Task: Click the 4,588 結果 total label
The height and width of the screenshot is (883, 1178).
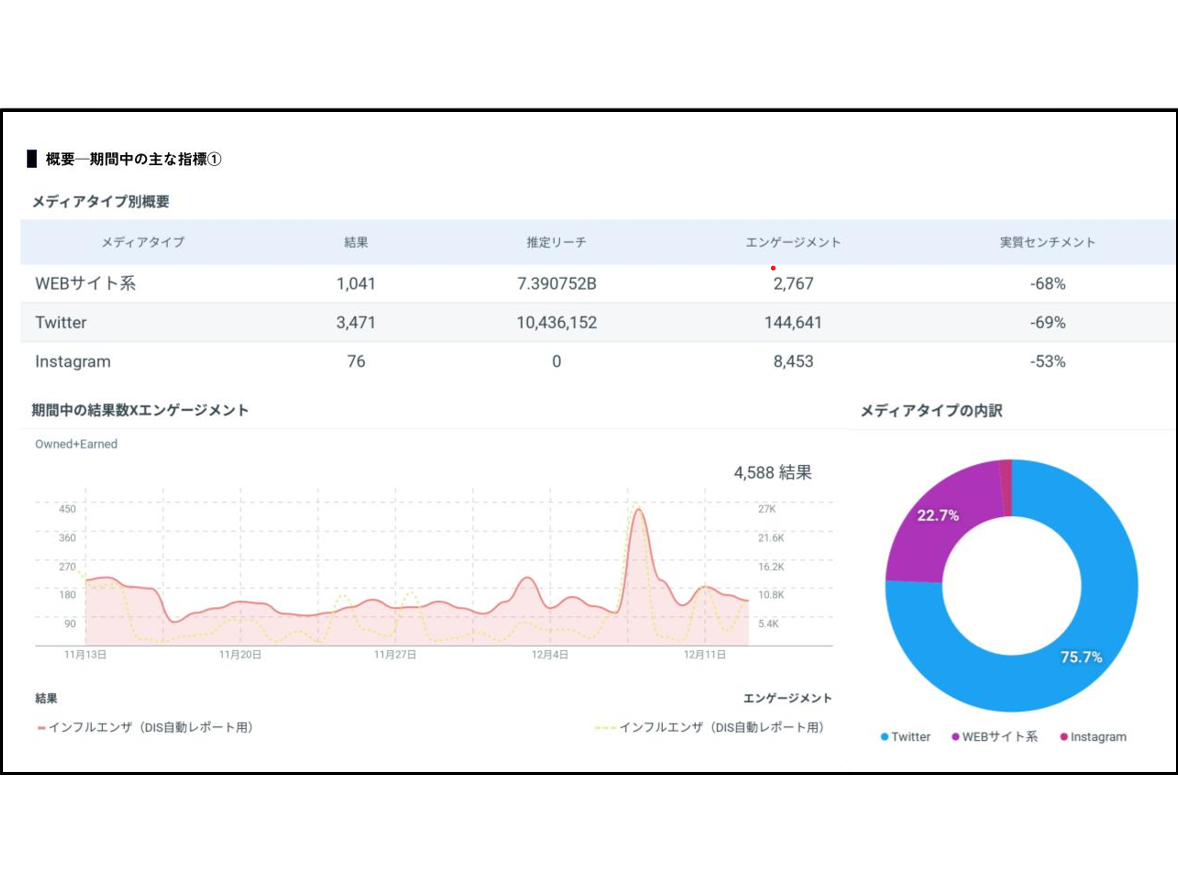Action: click(772, 473)
